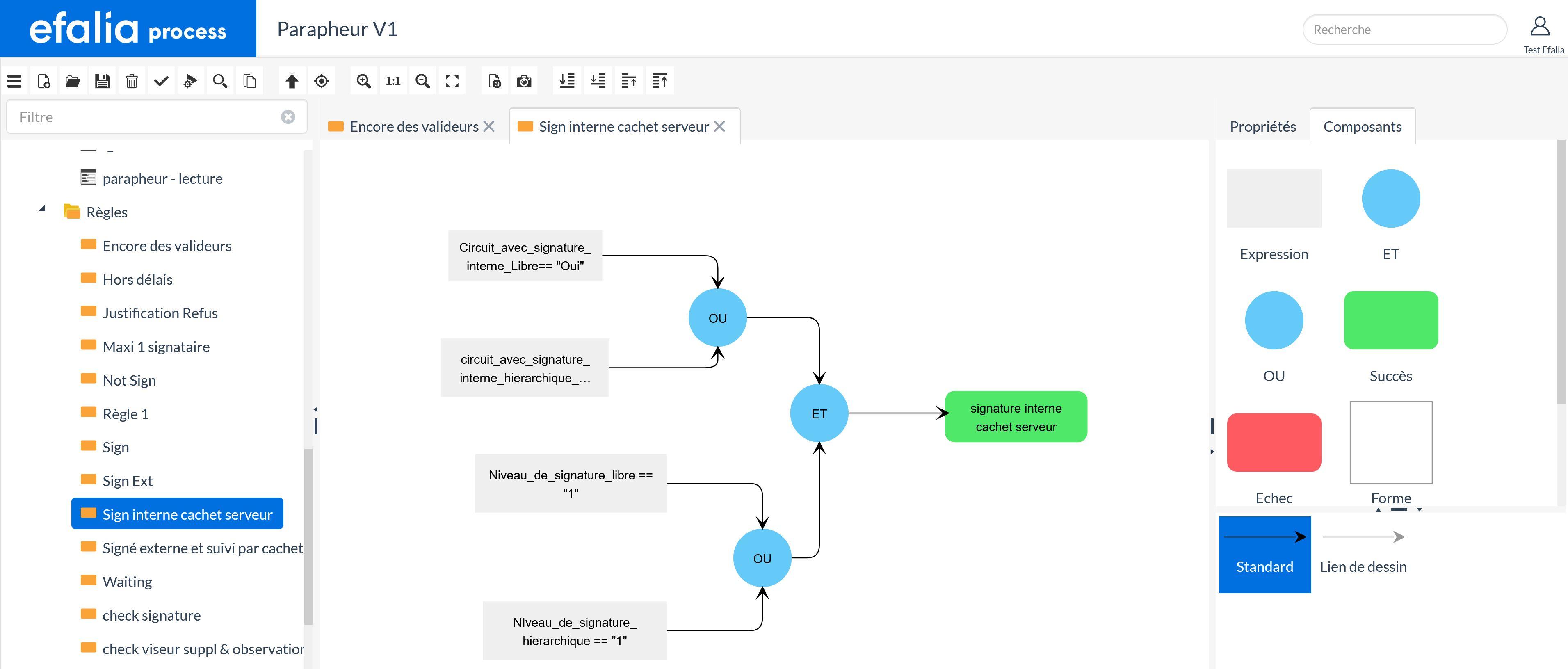Viewport: 1568px width, 669px height.
Task: Close the Sign interne cachet serveur tab
Action: (x=720, y=126)
